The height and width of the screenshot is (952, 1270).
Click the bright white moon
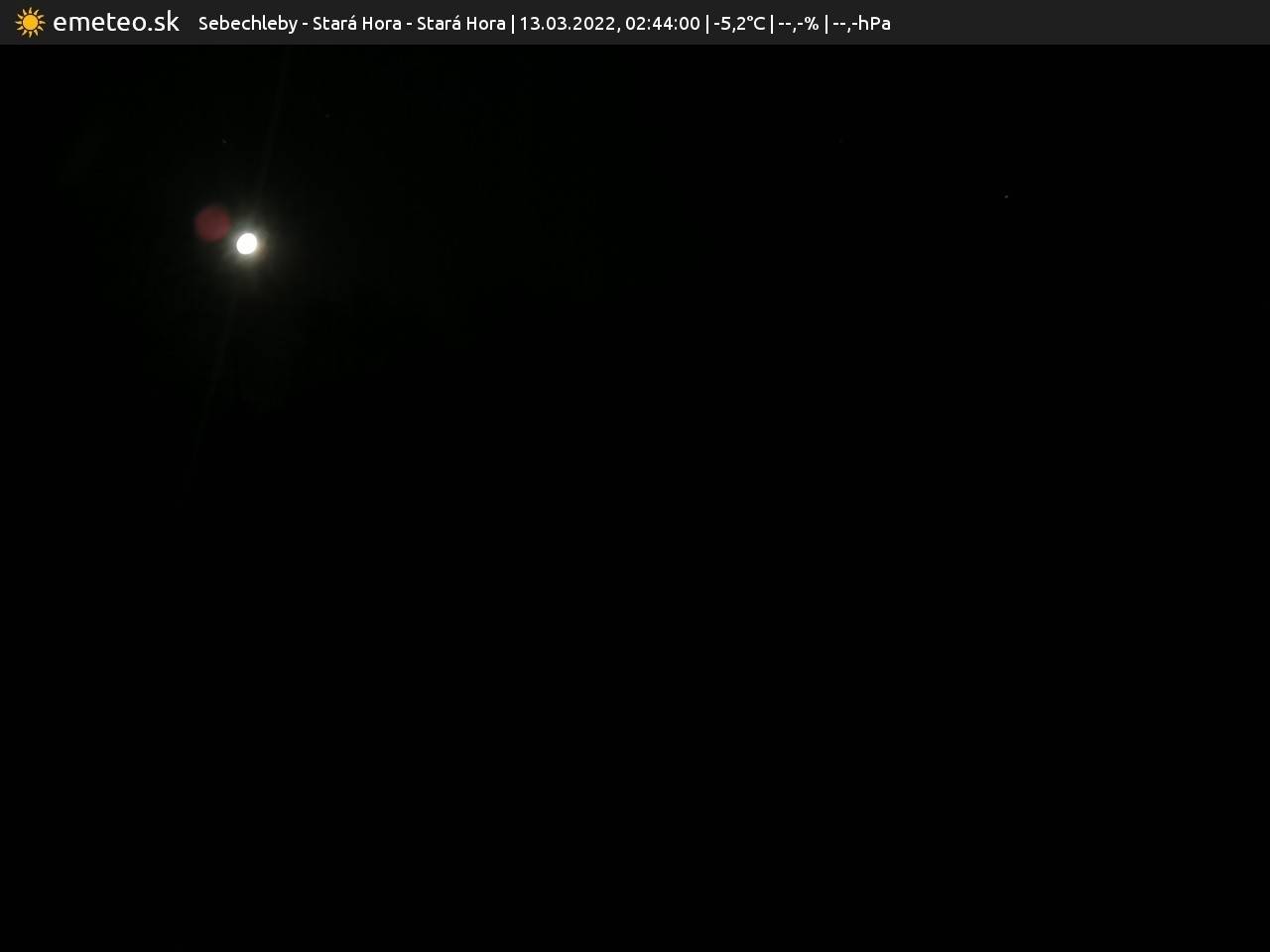pos(247,243)
